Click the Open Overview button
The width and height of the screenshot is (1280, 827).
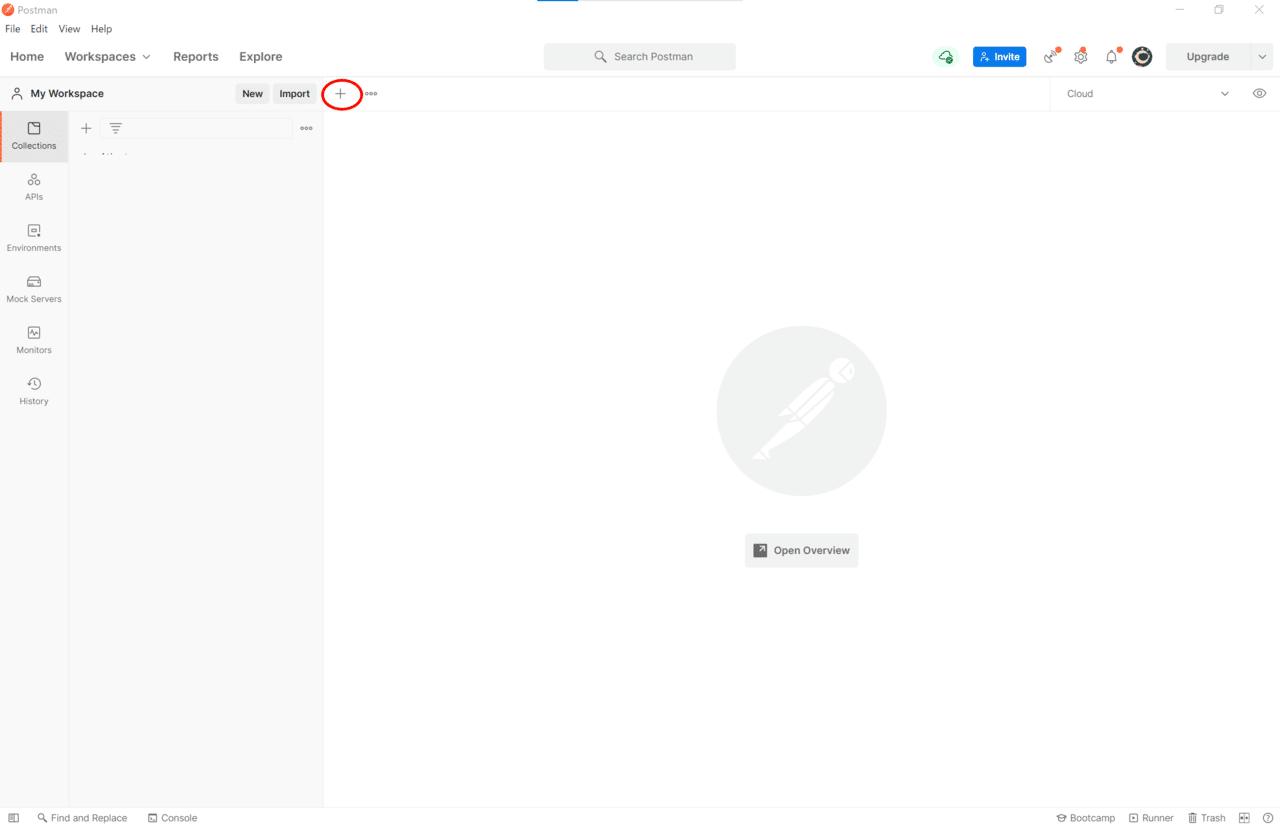coord(801,551)
